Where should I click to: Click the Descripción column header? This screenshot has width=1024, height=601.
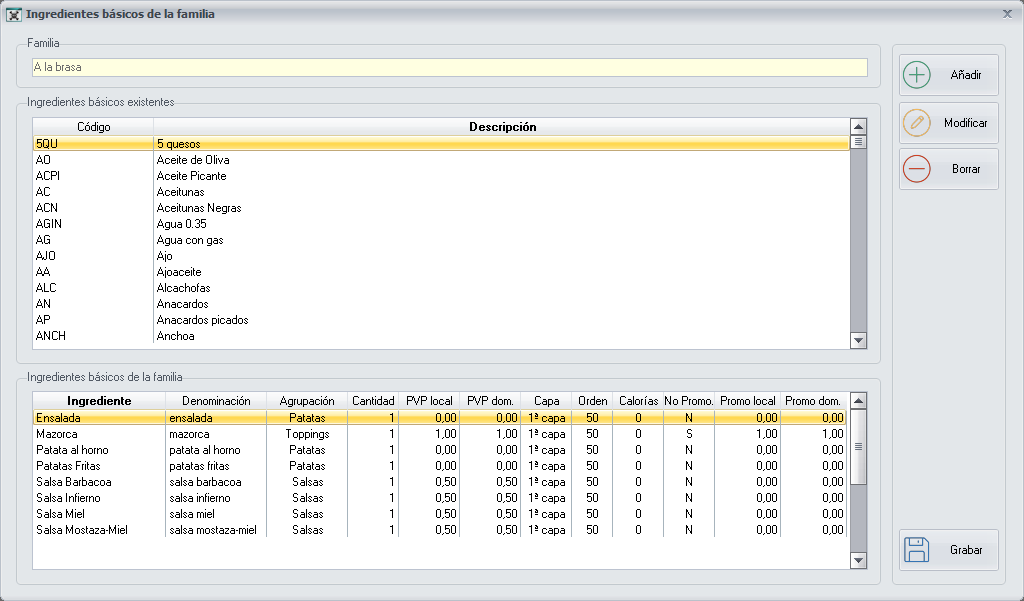[502, 127]
